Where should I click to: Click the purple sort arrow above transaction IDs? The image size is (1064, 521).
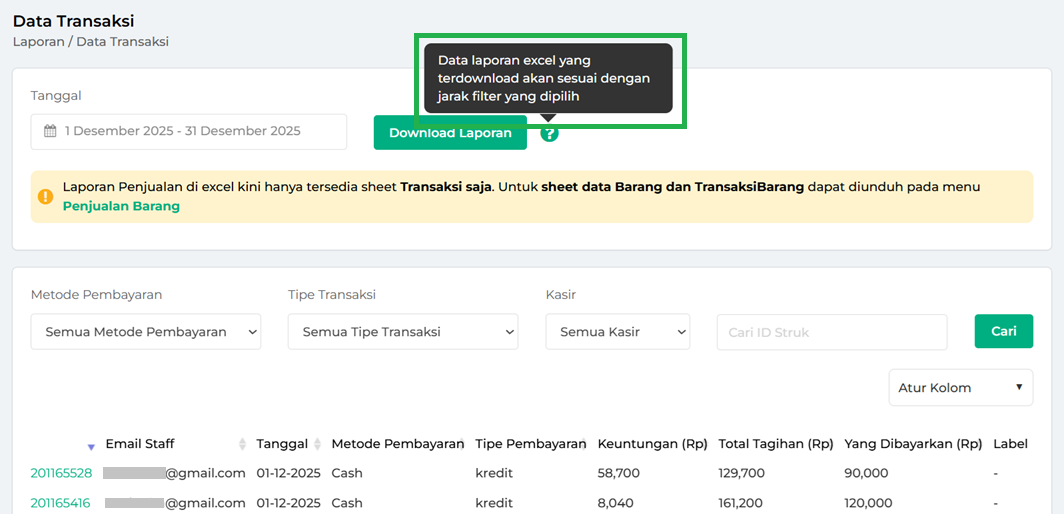[x=91, y=446]
